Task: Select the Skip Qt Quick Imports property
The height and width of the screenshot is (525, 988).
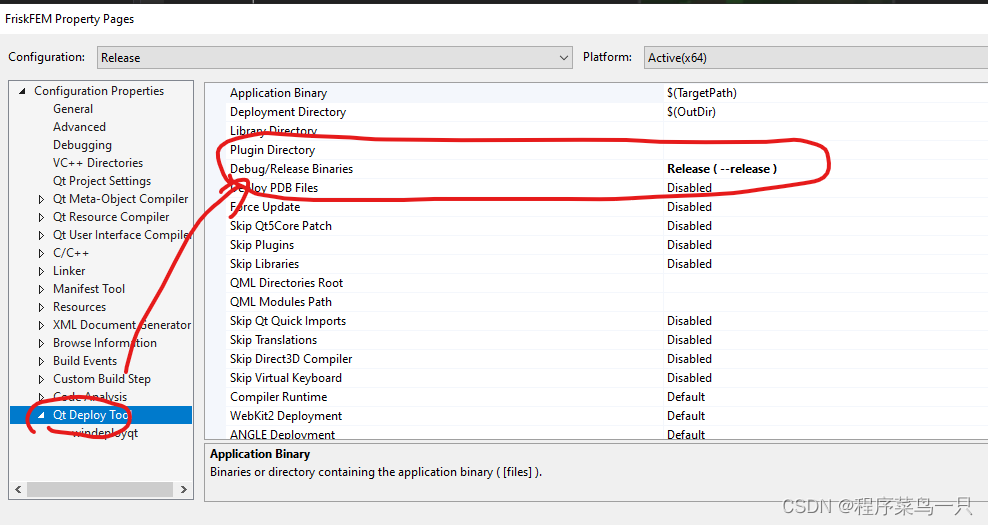Action: point(288,321)
